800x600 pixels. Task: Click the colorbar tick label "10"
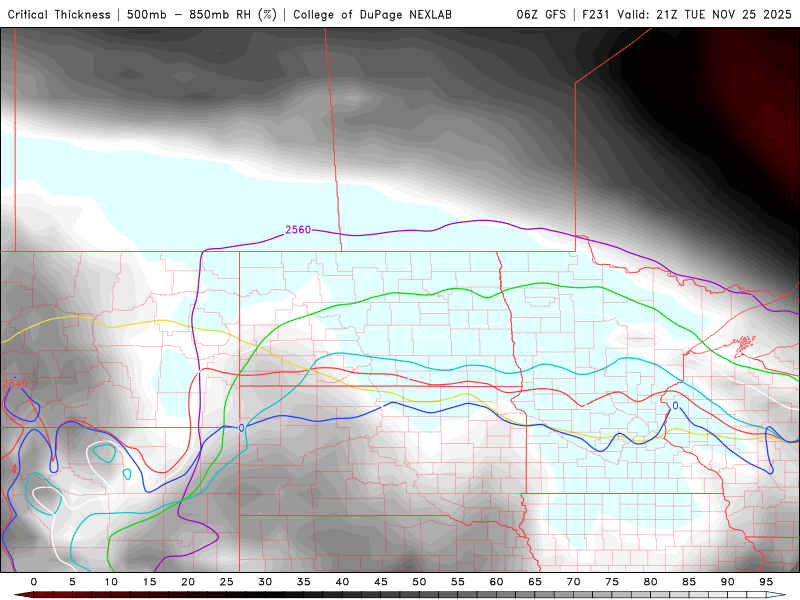point(111,582)
